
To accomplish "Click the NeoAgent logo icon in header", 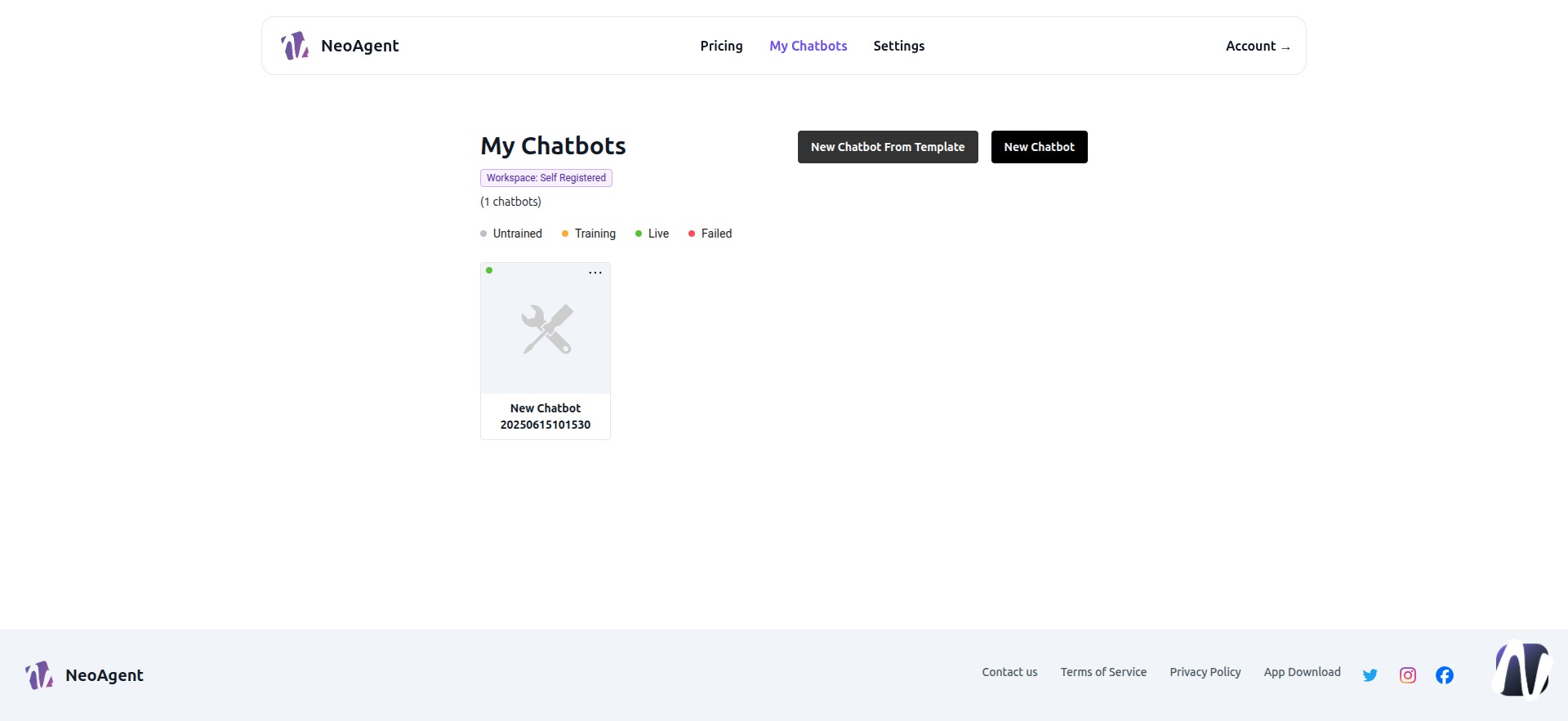I will (x=295, y=46).
